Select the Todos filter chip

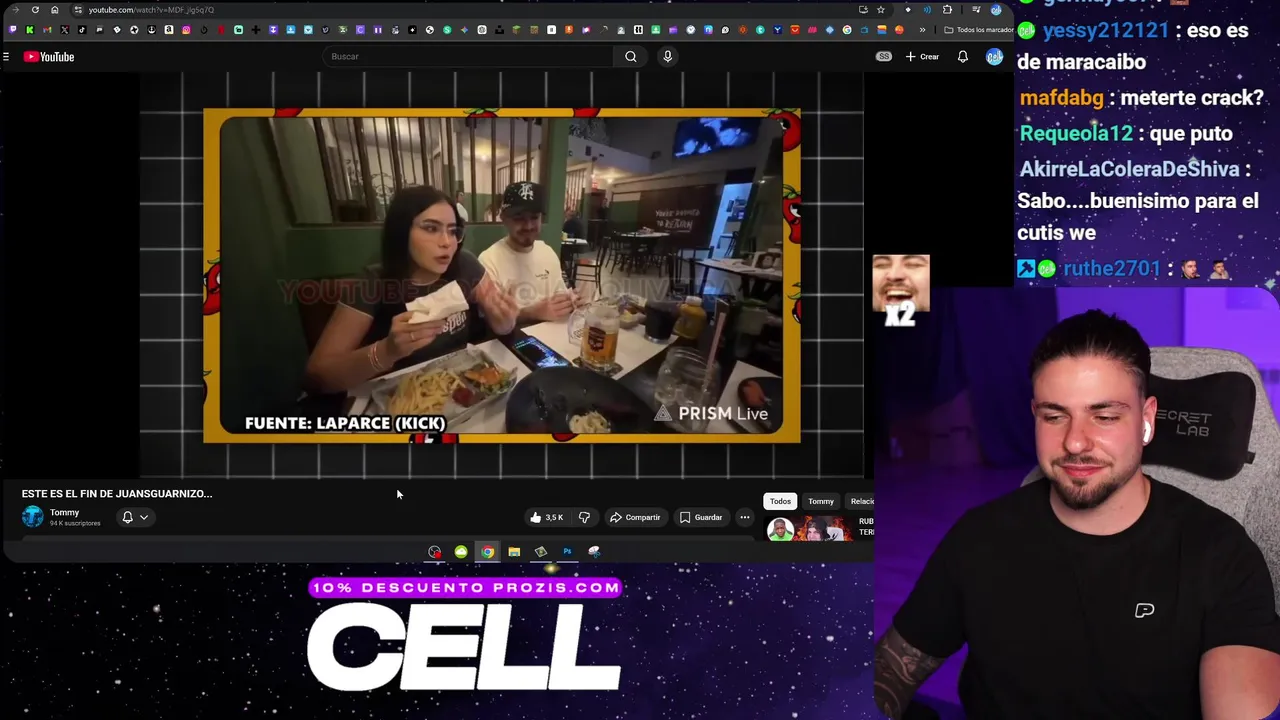tap(780, 501)
